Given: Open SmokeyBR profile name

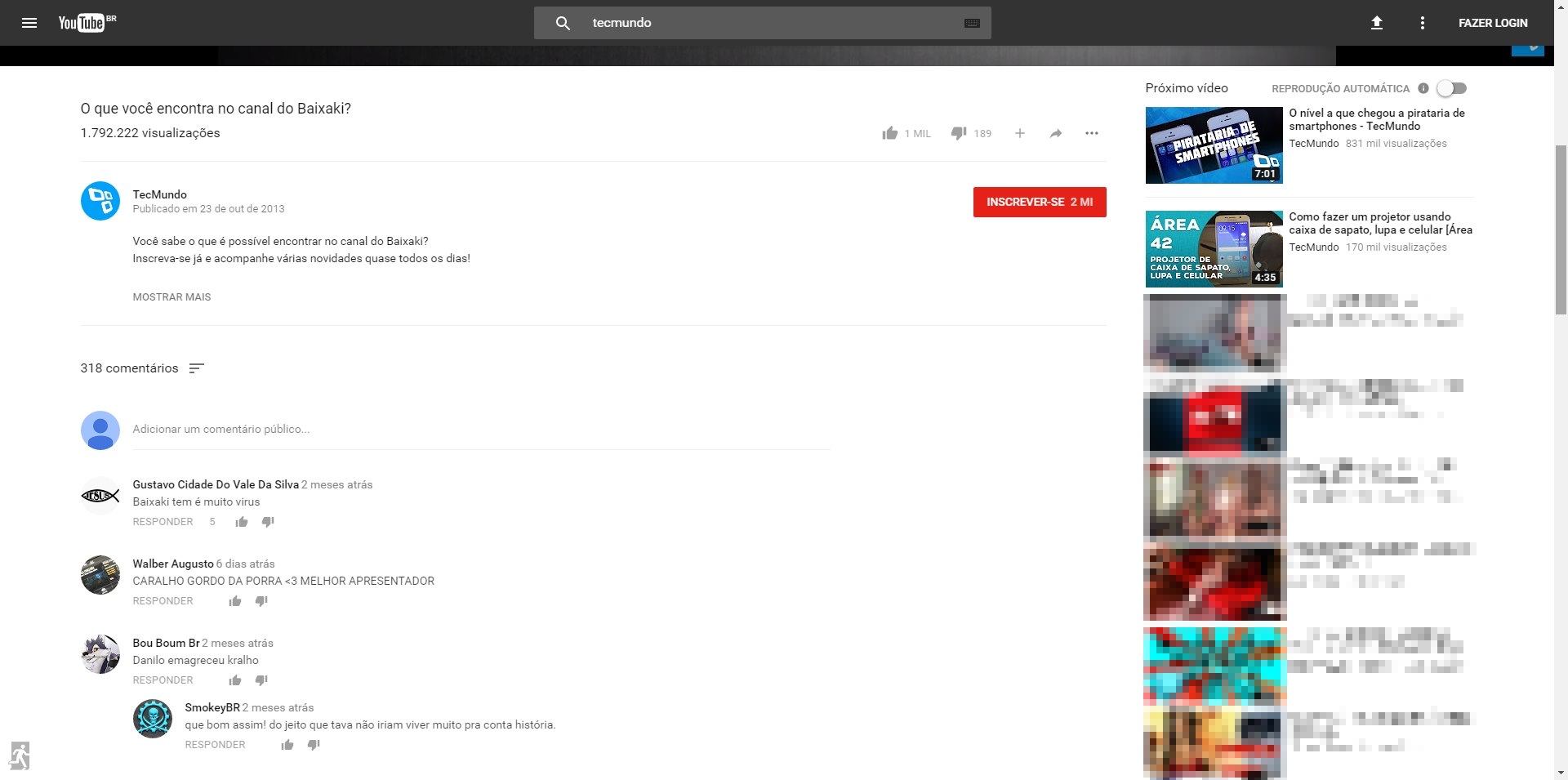Looking at the screenshot, I should pos(212,707).
